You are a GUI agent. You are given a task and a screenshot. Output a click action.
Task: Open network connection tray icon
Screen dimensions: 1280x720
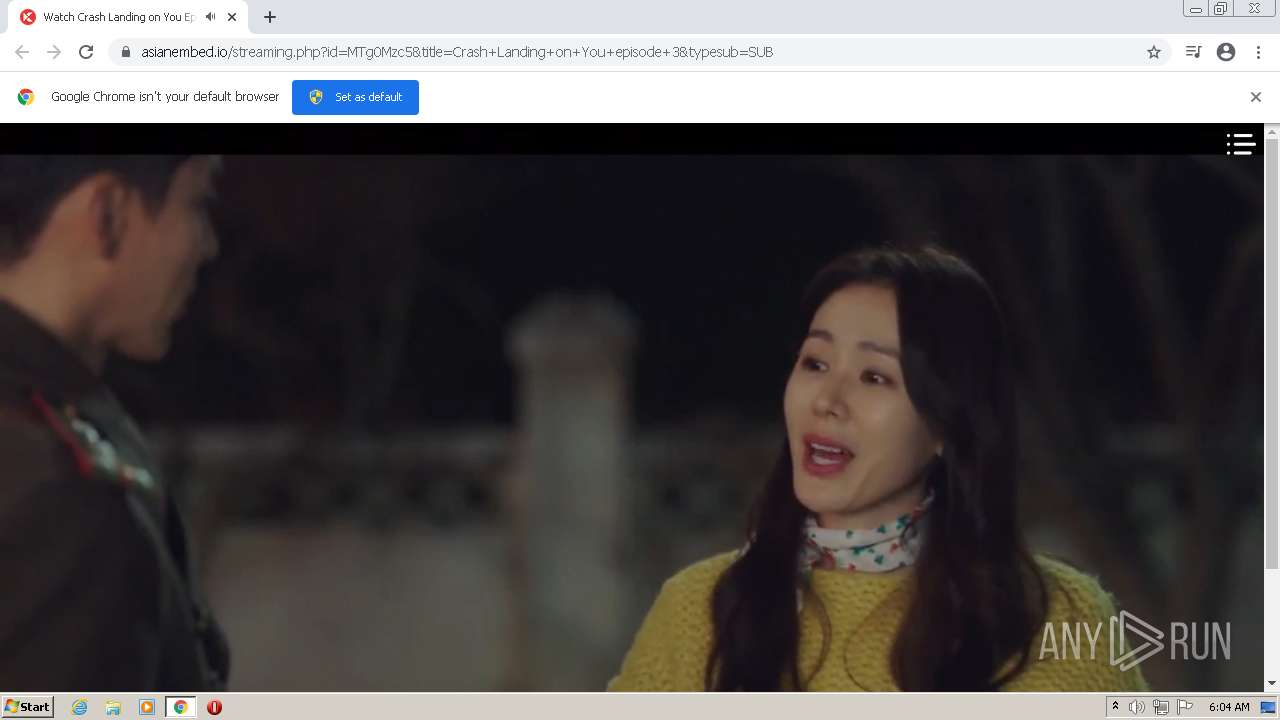tap(1161, 707)
